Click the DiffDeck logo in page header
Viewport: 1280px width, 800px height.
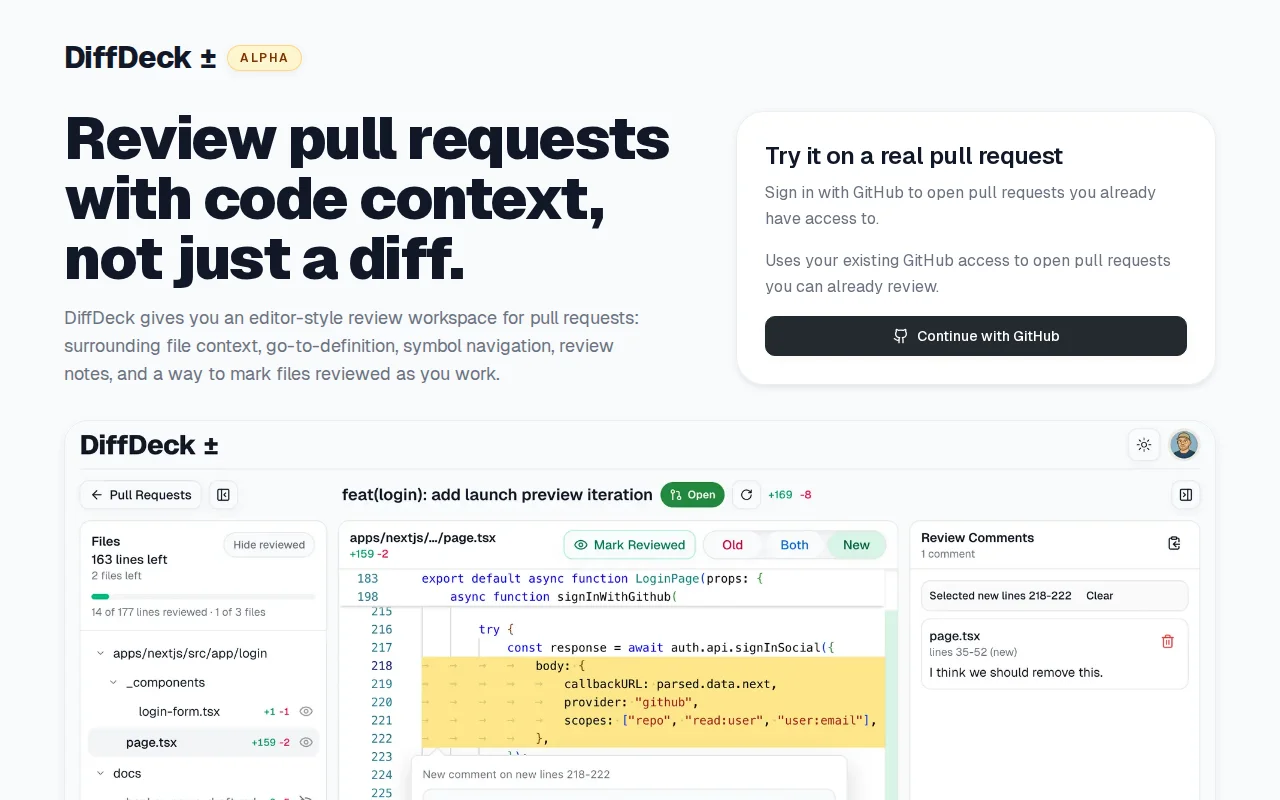(140, 58)
